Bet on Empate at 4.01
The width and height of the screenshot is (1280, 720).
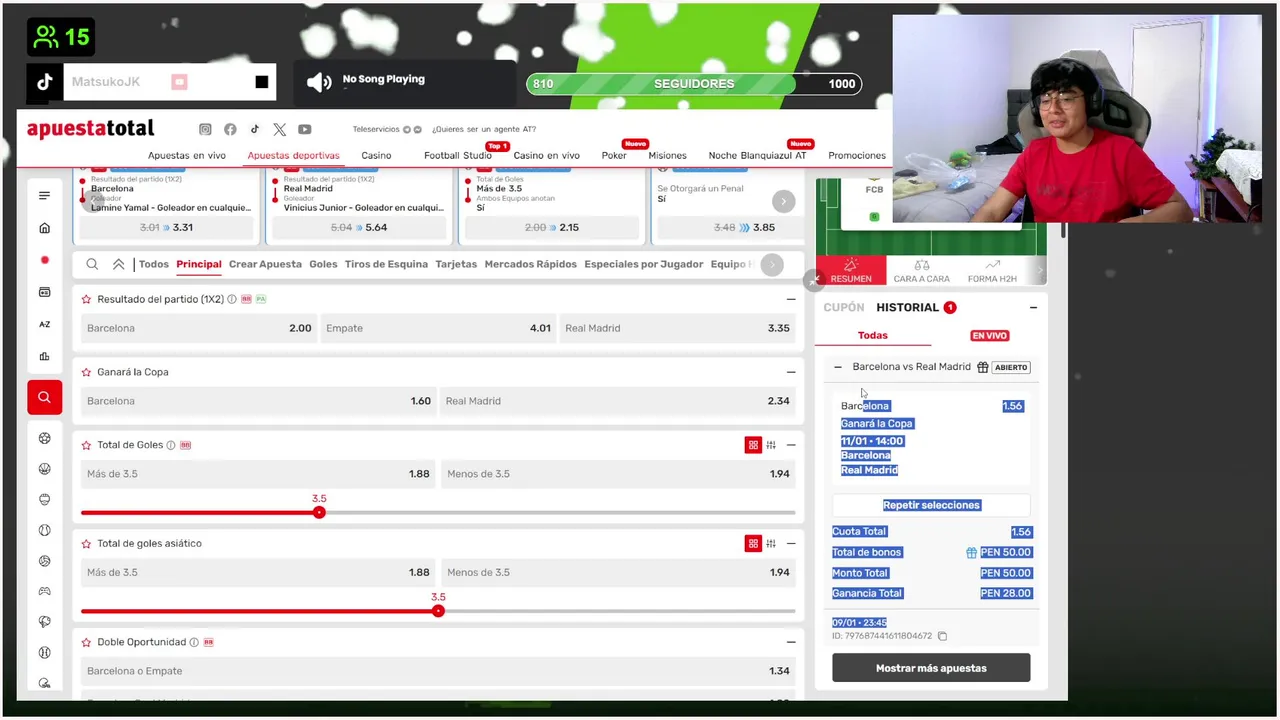pos(438,328)
